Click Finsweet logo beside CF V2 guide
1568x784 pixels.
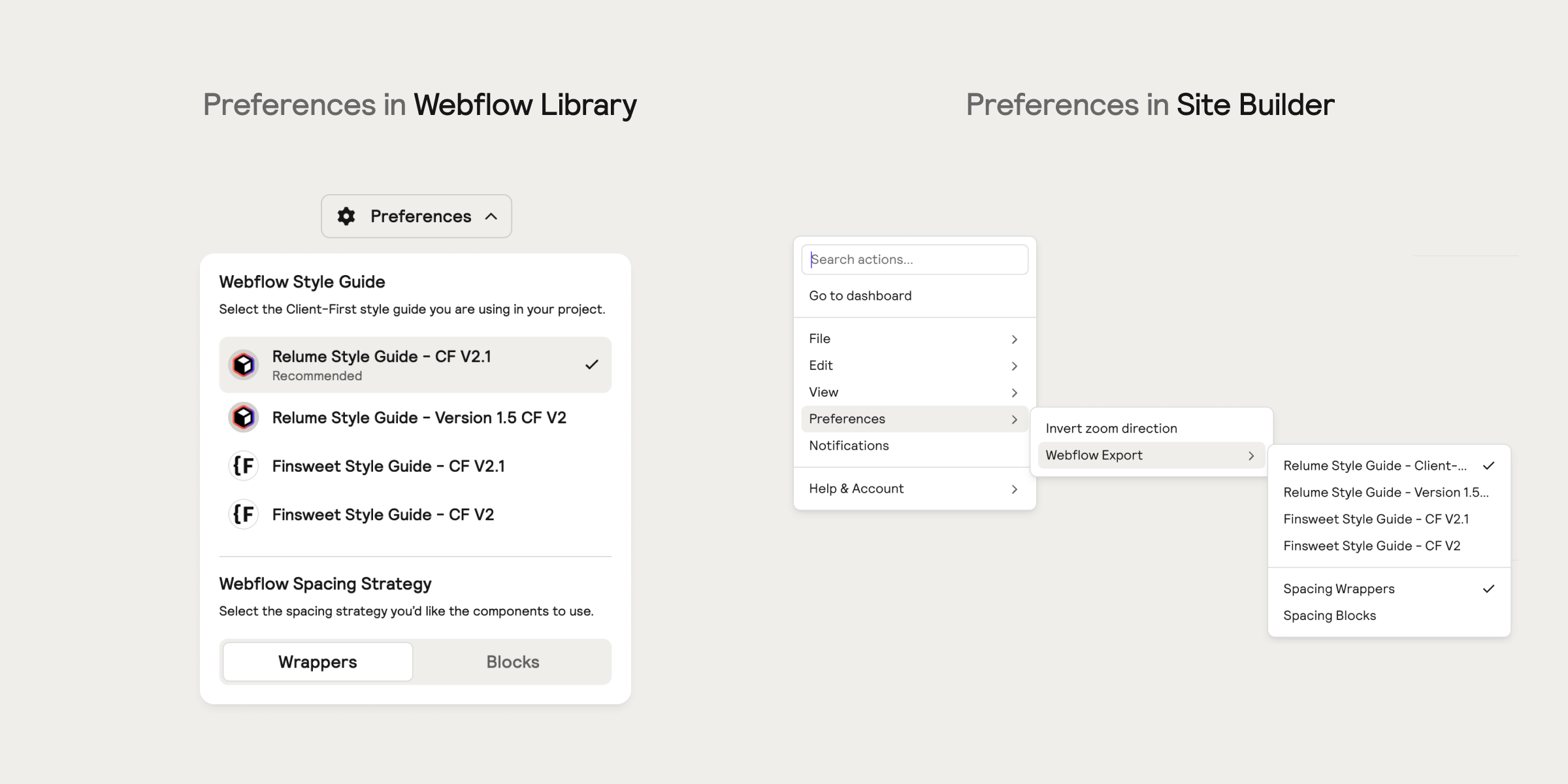coord(244,514)
